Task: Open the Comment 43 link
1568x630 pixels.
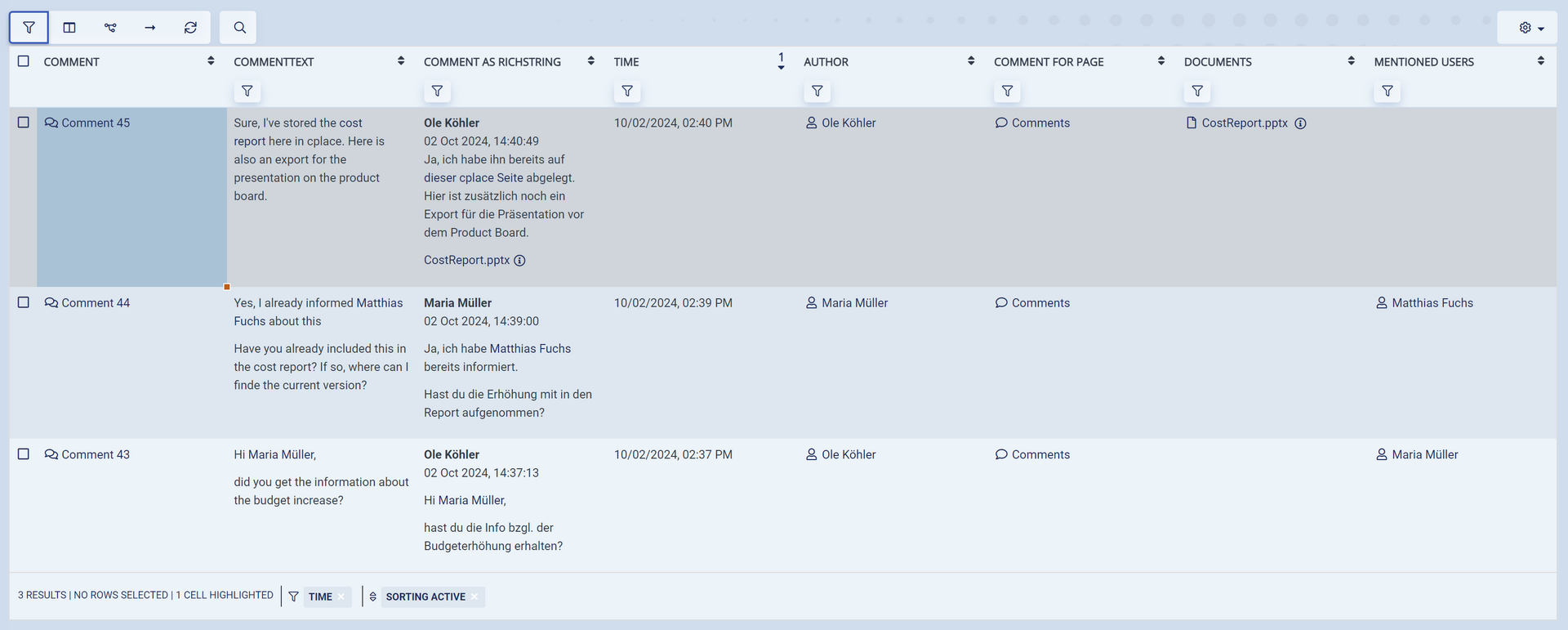Action: click(x=95, y=454)
